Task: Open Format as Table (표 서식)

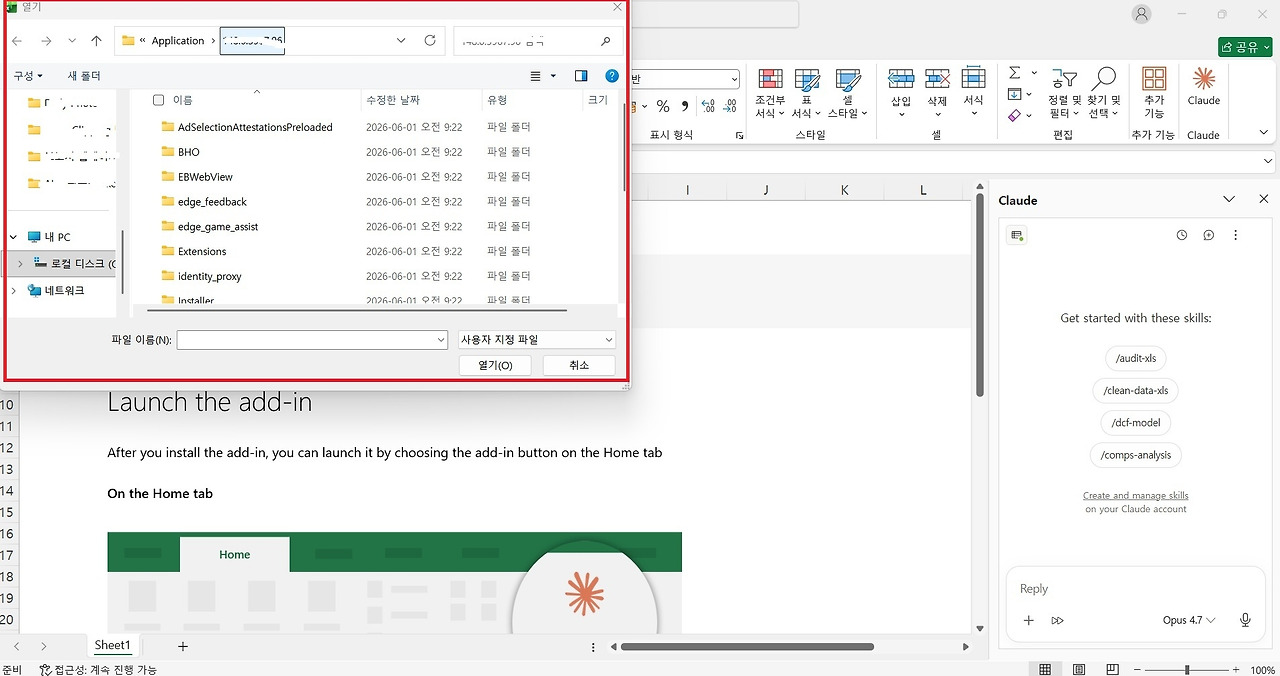Action: point(807,94)
